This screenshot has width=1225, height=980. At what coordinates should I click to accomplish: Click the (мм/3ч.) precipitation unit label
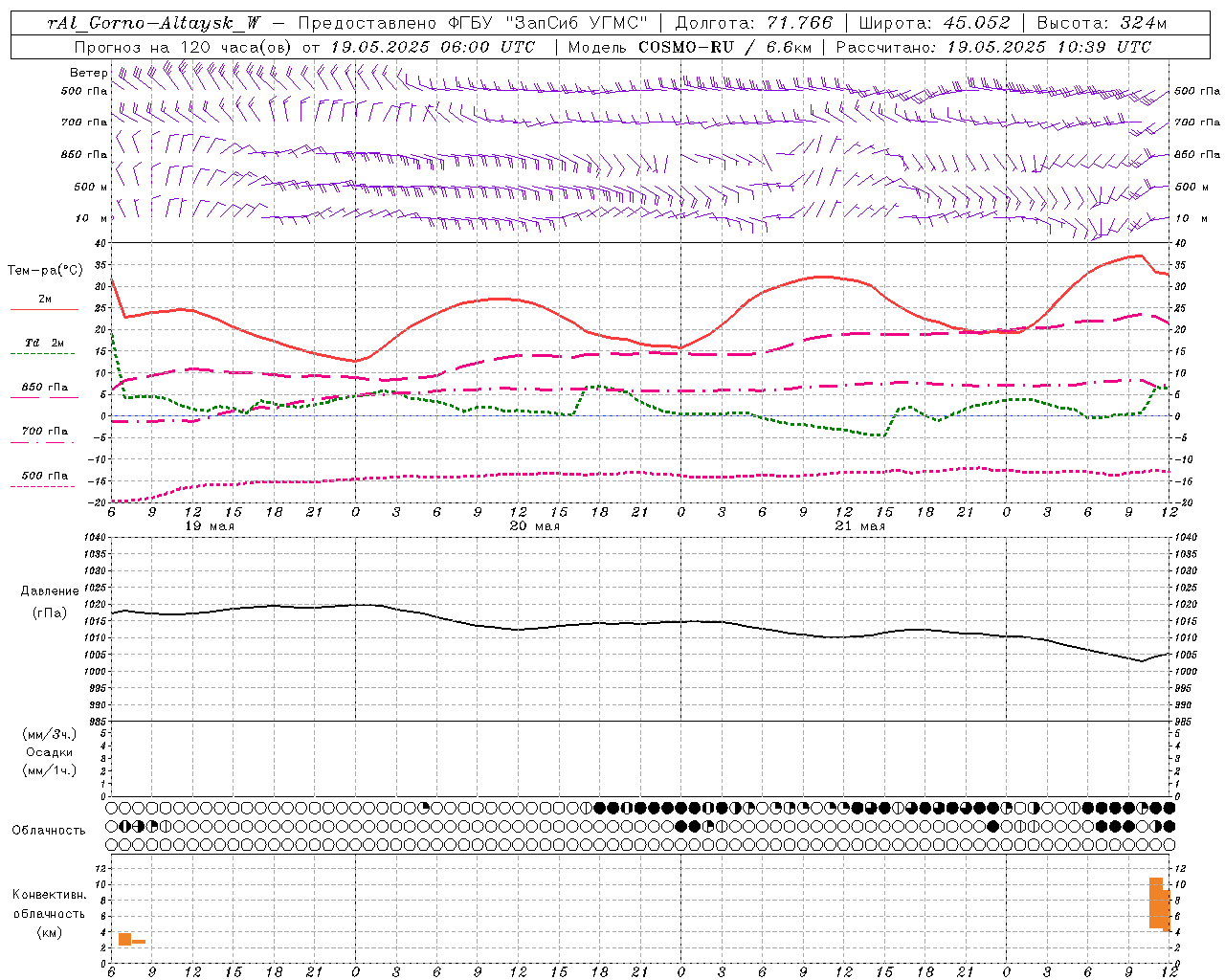tap(50, 734)
